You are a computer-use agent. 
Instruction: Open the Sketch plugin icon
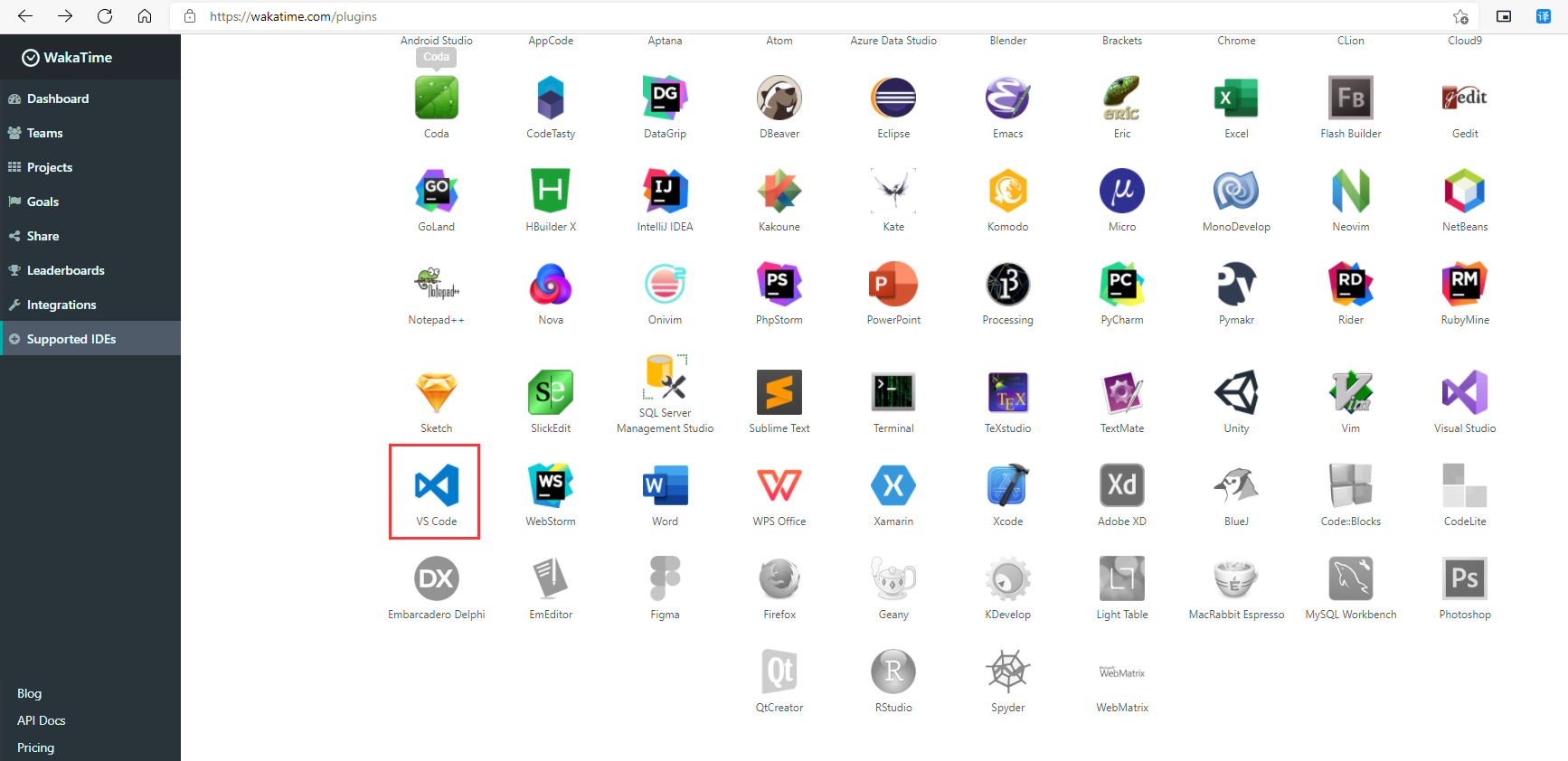click(436, 392)
